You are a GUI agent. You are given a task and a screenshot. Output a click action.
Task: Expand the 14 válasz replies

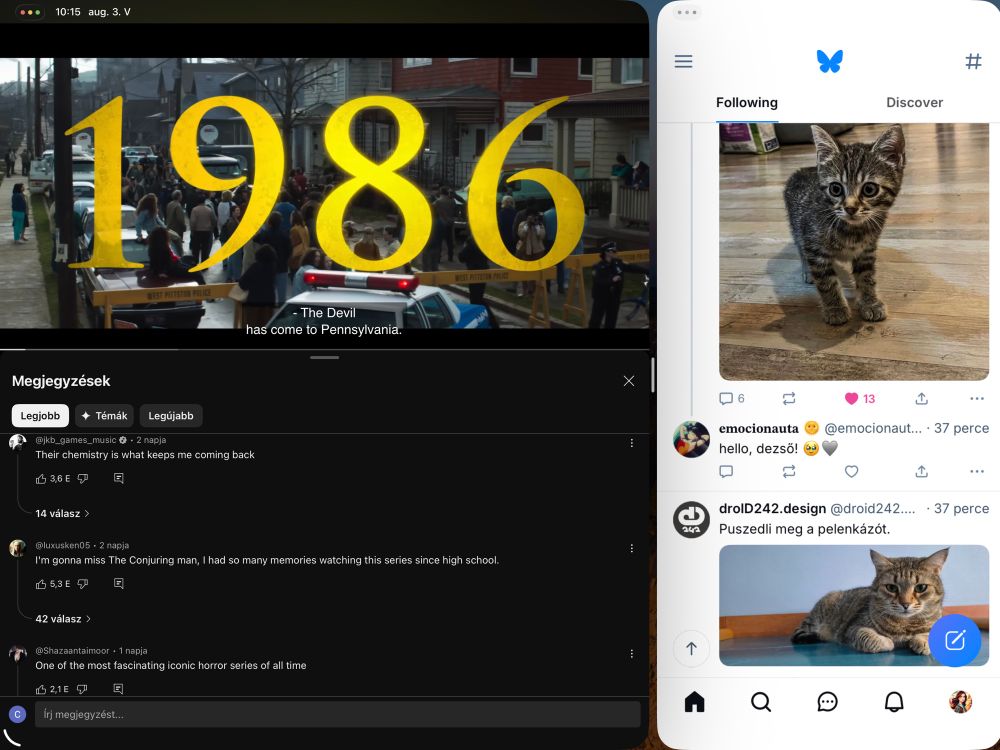pyautogui.click(x=62, y=513)
